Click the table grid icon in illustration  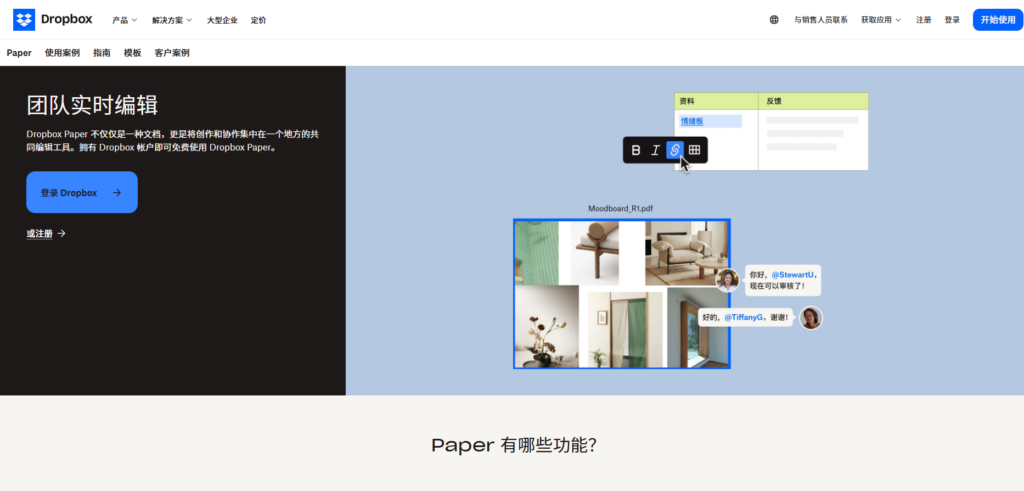[694, 150]
